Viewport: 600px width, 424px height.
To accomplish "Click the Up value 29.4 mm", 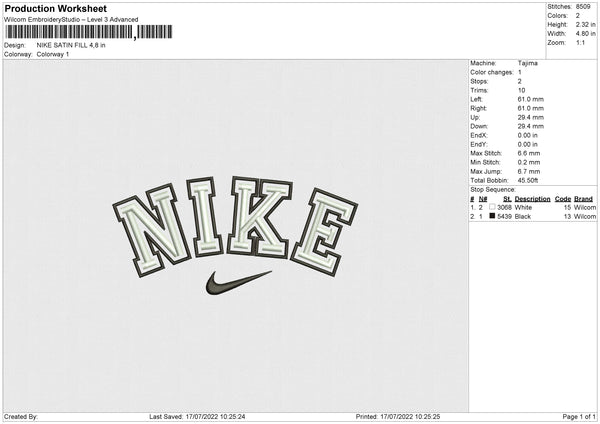I will 530,117.
